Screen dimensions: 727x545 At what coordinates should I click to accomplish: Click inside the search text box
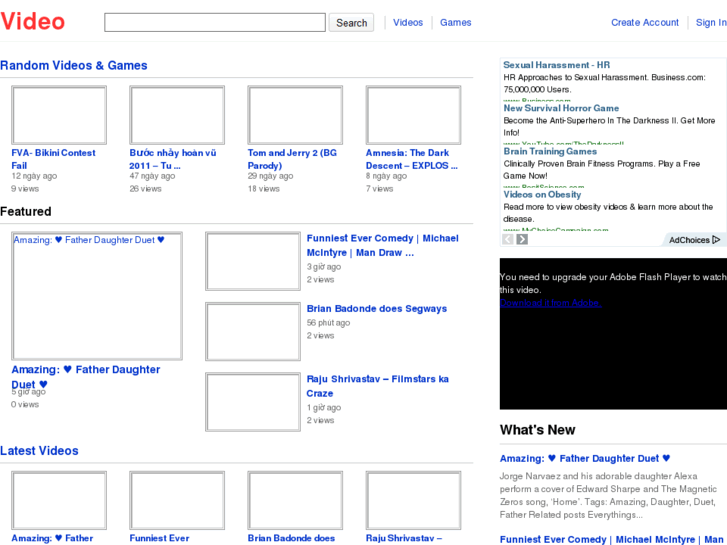coord(214,22)
